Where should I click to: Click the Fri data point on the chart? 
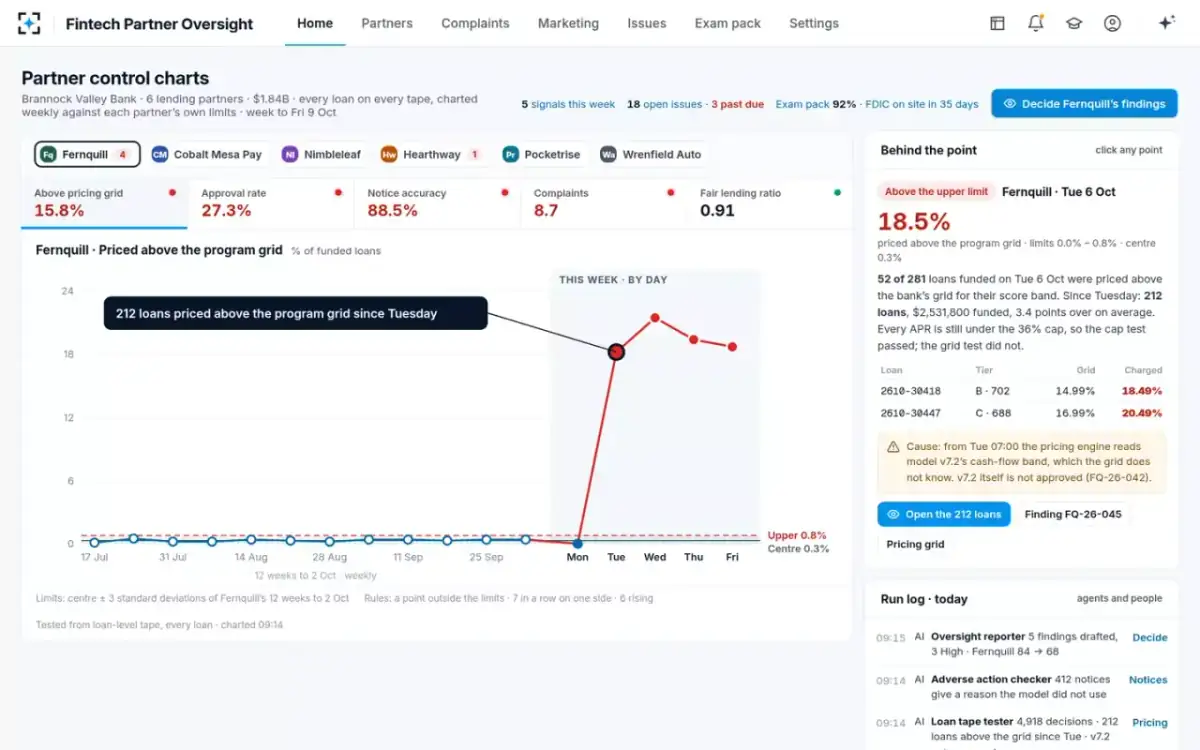732,347
